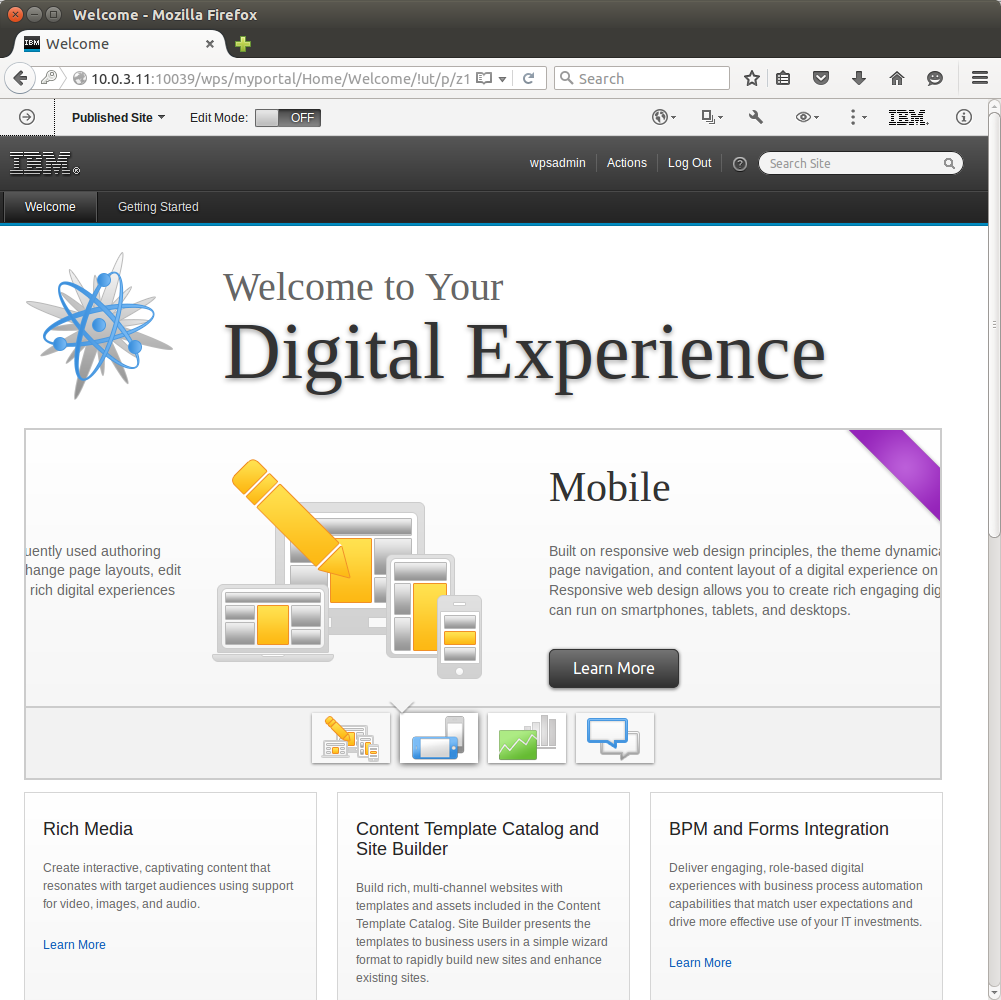Viewport: 1001px width, 1000px height.
Task: Select the pencil authoring carousel thumbnail
Action: 350,738
